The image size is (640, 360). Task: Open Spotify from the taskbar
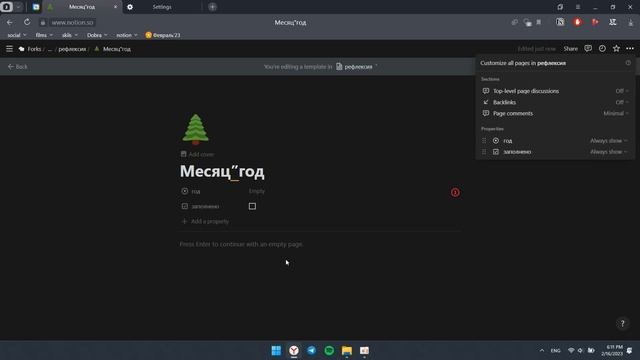[x=329, y=350]
